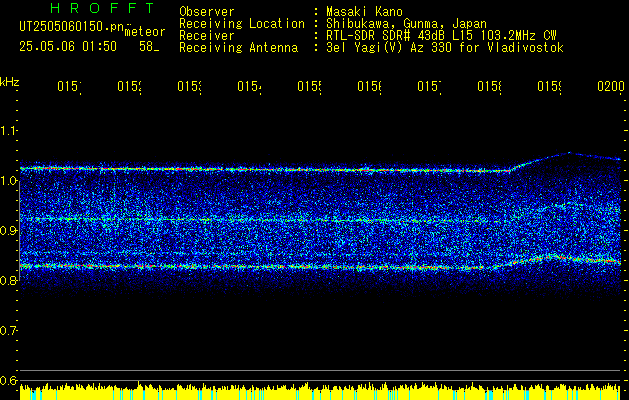The height and width of the screenshot is (400, 629).
Task: Select the RTL-SDR SDR# 43dB receiver text
Action: click(x=441, y=36)
